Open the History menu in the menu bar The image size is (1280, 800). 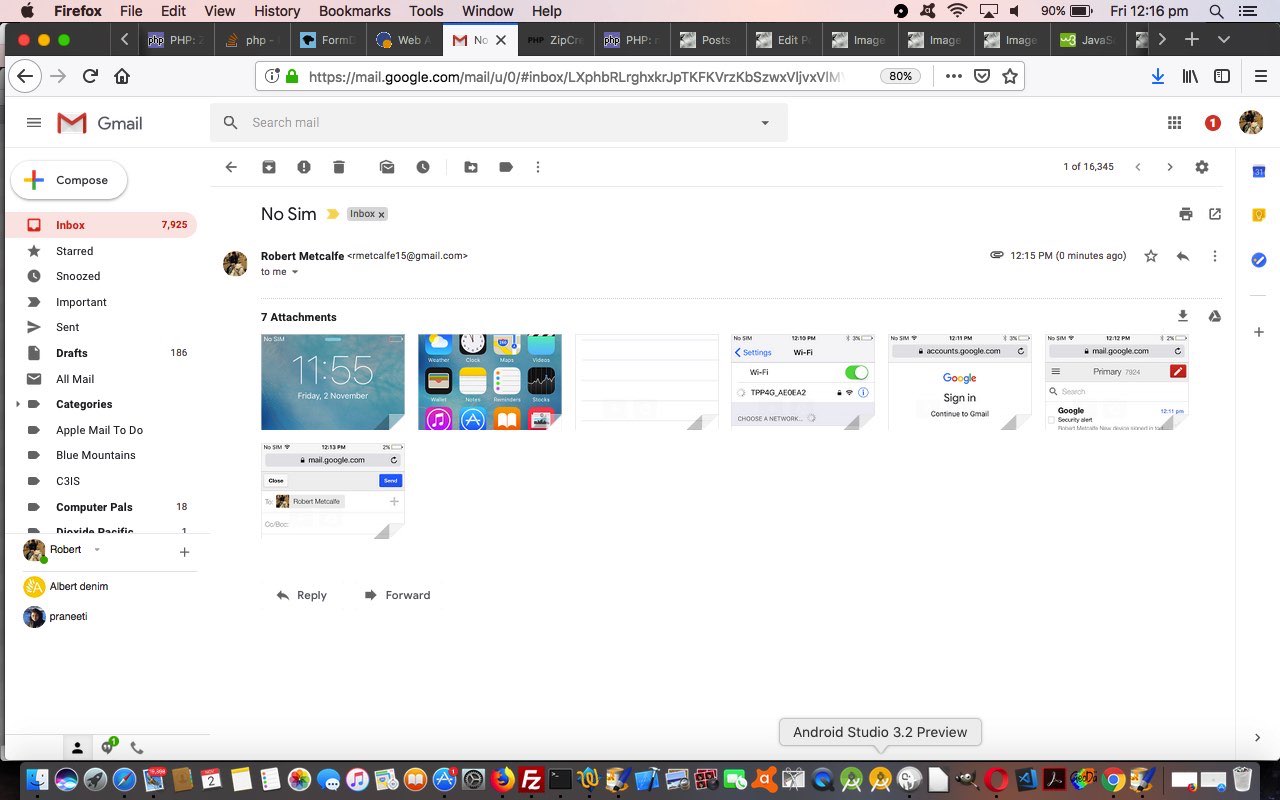pos(277,11)
